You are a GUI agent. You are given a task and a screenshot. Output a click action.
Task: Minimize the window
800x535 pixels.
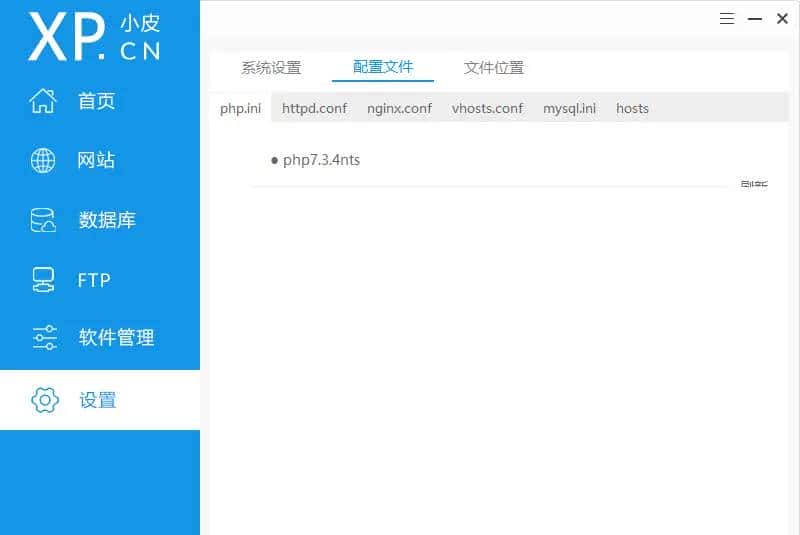pos(755,19)
